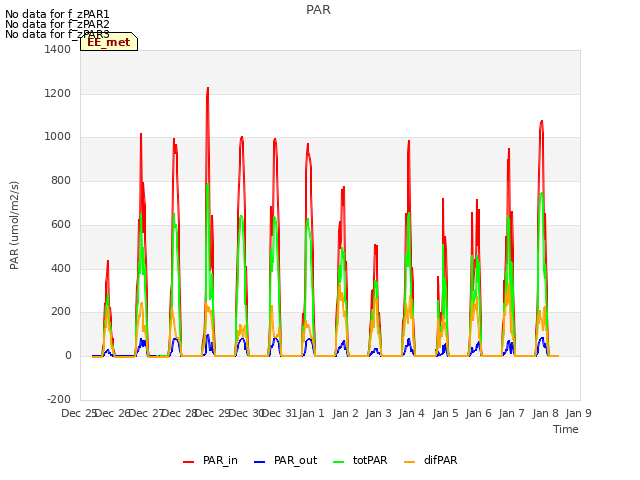
Task: Click the 'No data for f_zPAR1' message
Action: click(57, 14)
